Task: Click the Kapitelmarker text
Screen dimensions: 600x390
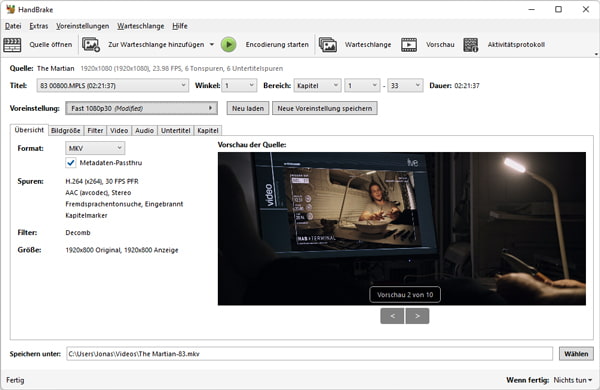Action: click(86, 215)
